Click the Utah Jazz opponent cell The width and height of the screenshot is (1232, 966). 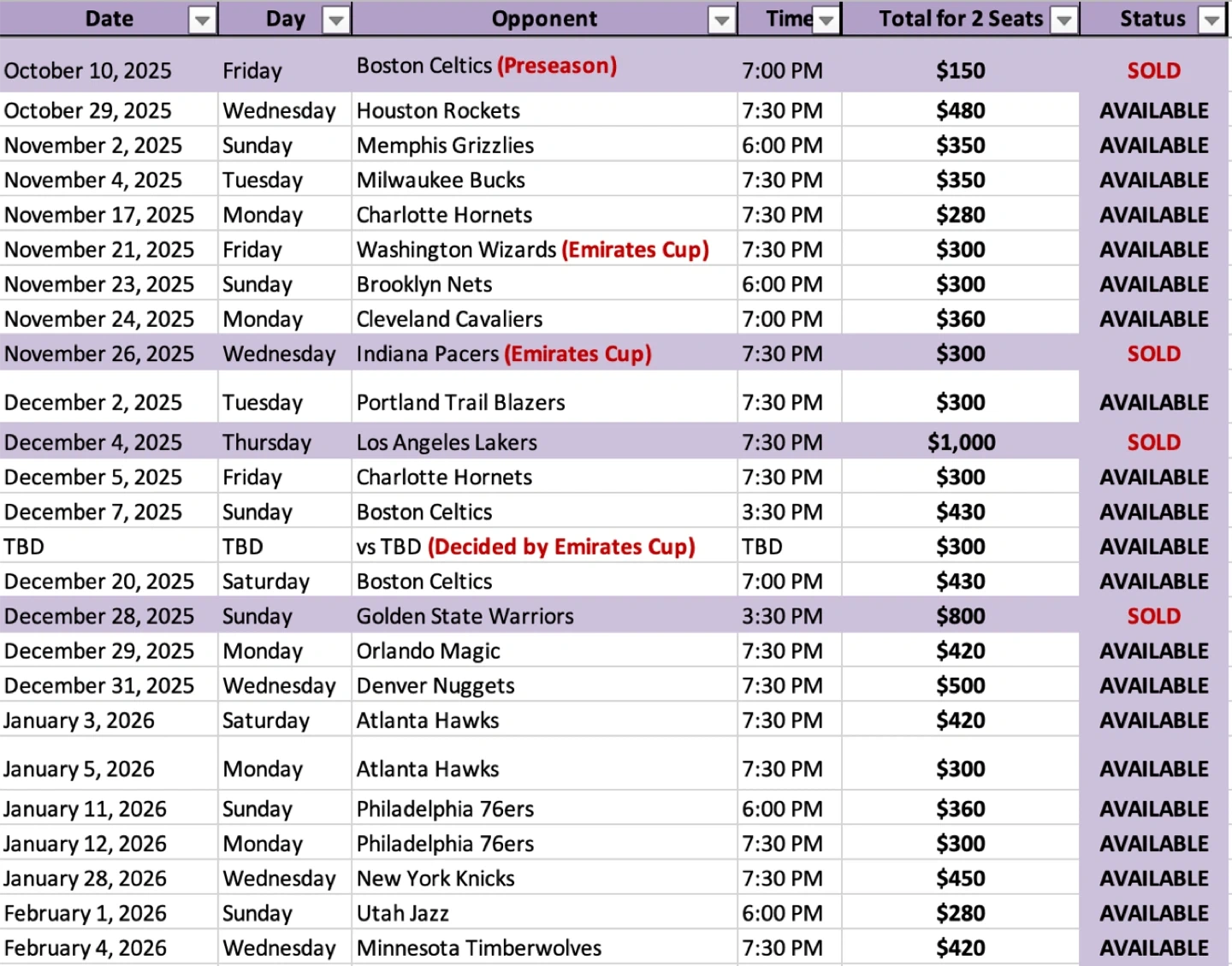(402, 913)
